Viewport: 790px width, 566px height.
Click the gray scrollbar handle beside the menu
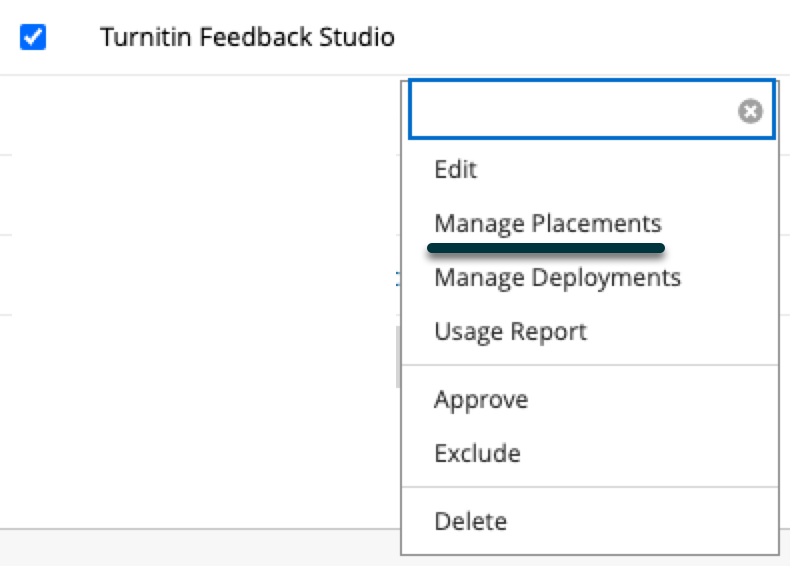coord(398,357)
